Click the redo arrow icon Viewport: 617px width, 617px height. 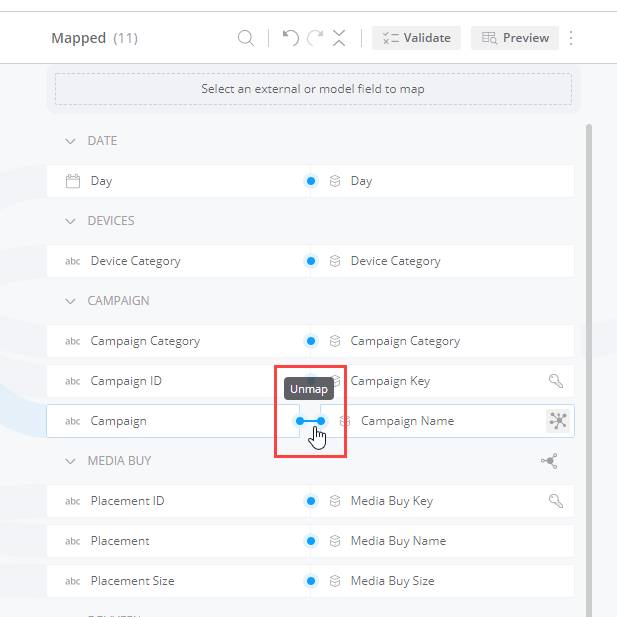315,38
